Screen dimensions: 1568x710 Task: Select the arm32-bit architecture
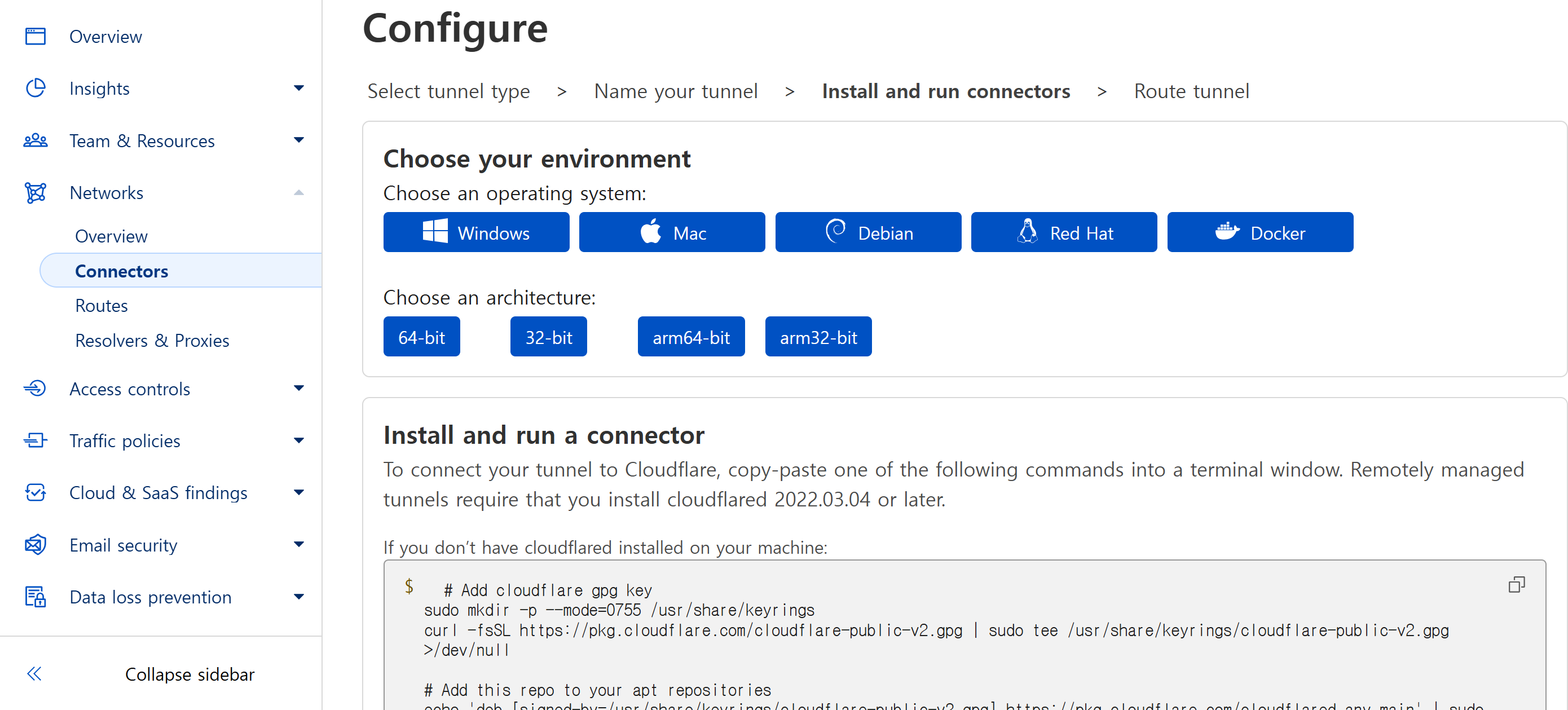click(x=818, y=337)
